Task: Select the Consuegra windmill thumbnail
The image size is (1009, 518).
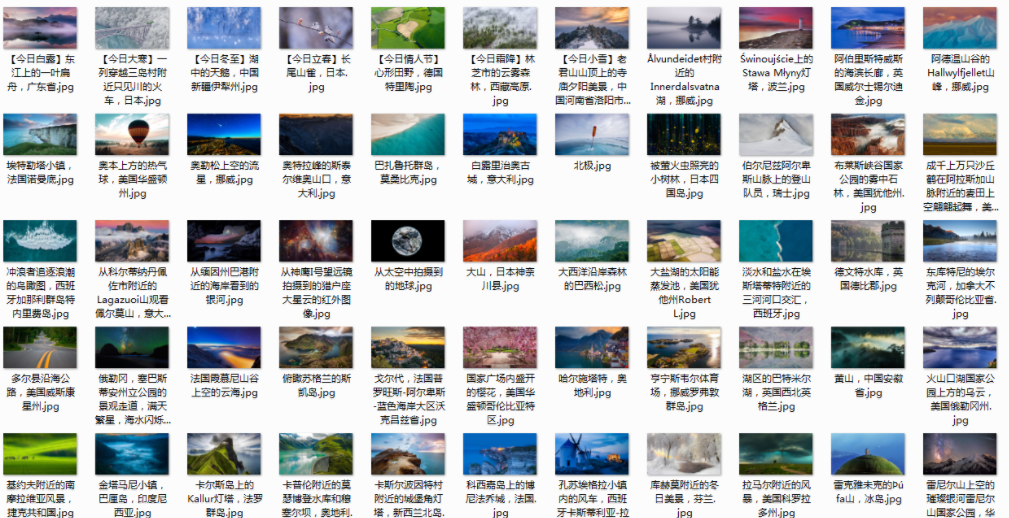Action: pos(592,453)
